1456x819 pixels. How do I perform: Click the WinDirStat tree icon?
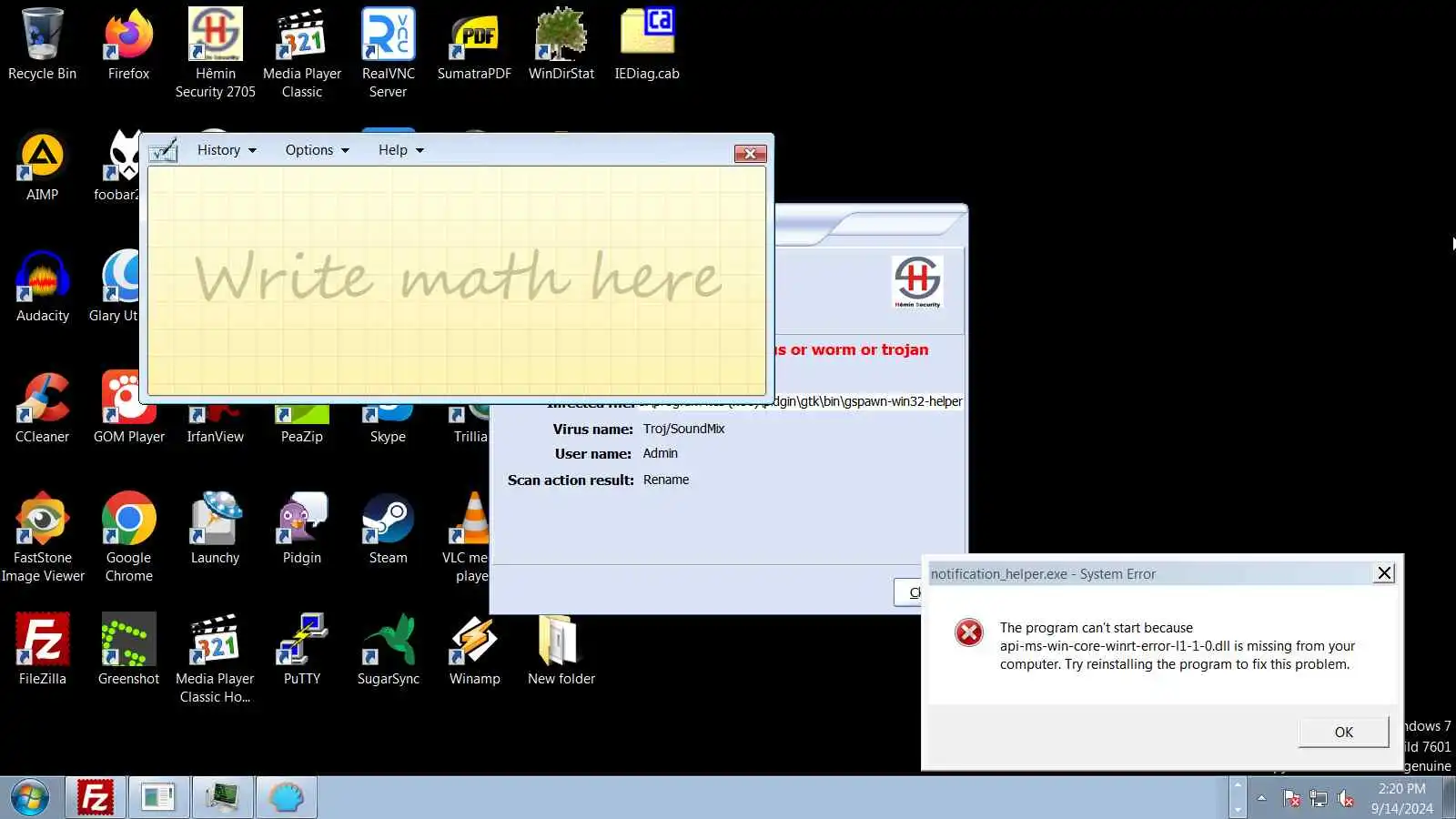tap(561, 45)
